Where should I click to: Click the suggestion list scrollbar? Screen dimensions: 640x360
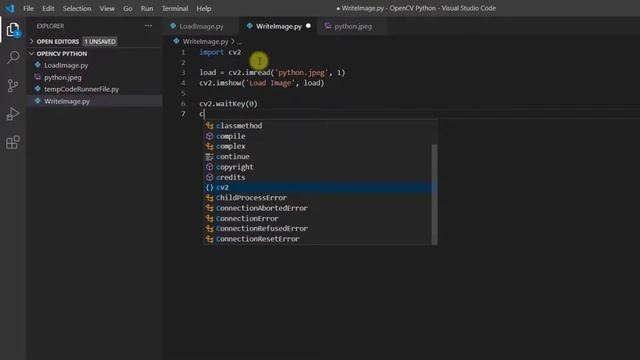(x=434, y=193)
